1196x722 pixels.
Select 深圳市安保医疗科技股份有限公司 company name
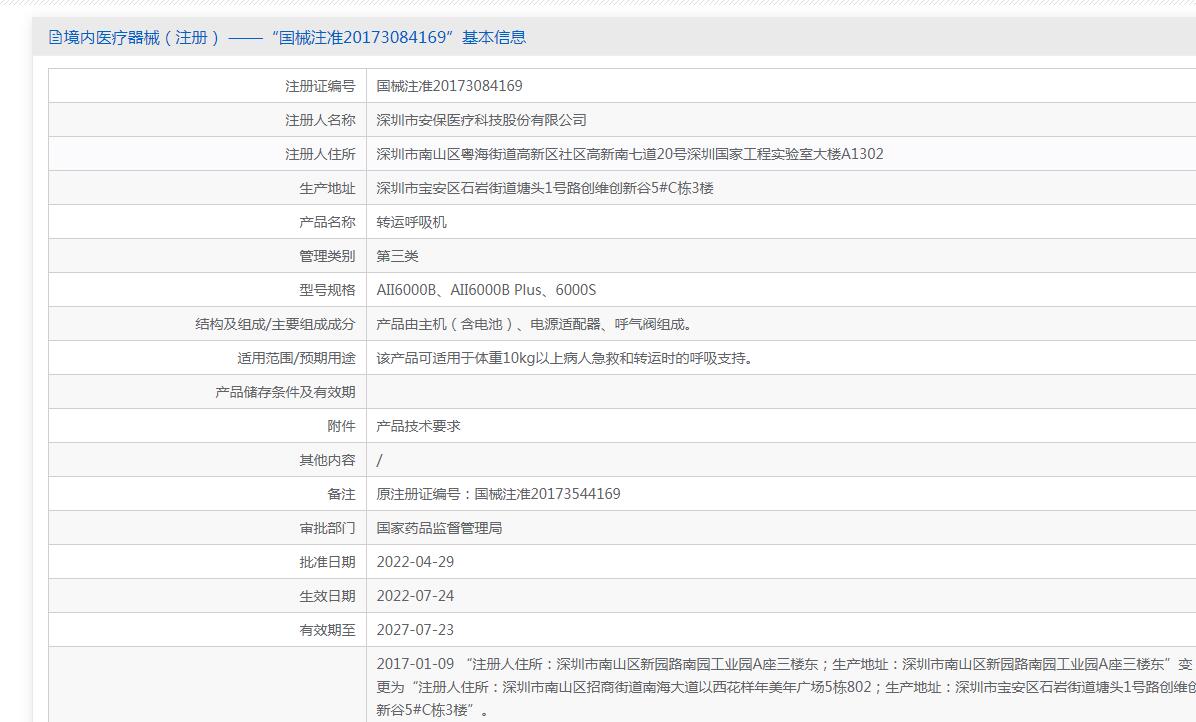click(481, 120)
